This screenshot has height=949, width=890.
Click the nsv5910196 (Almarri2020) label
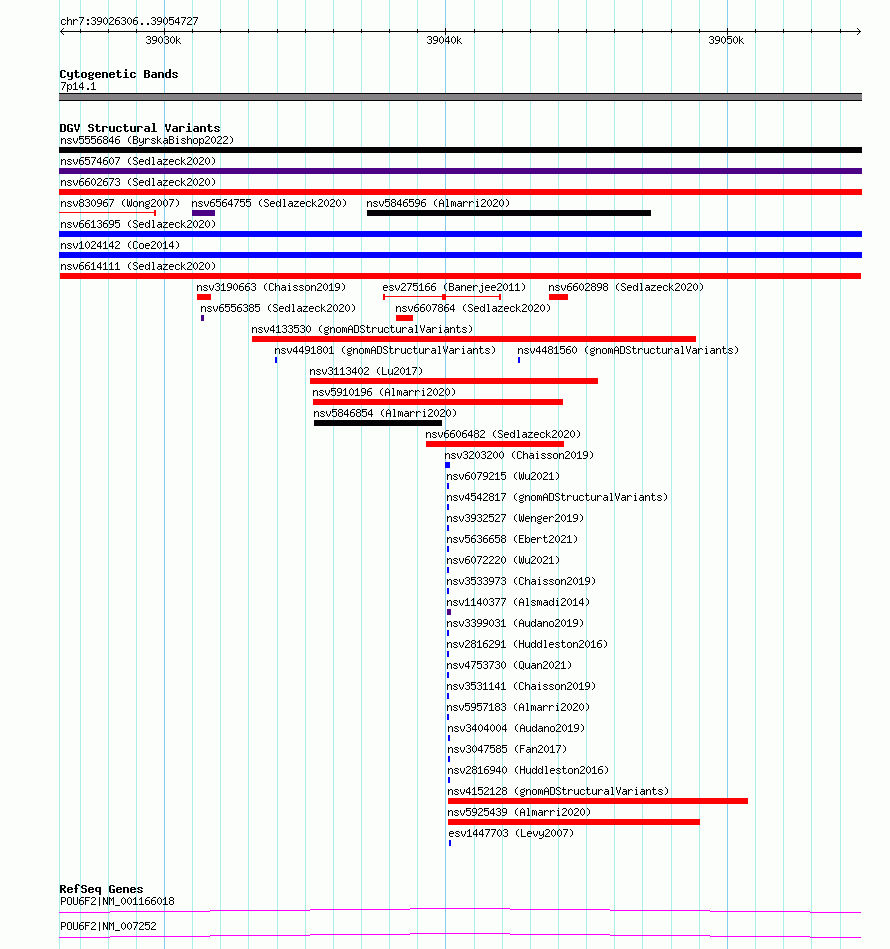point(384,392)
